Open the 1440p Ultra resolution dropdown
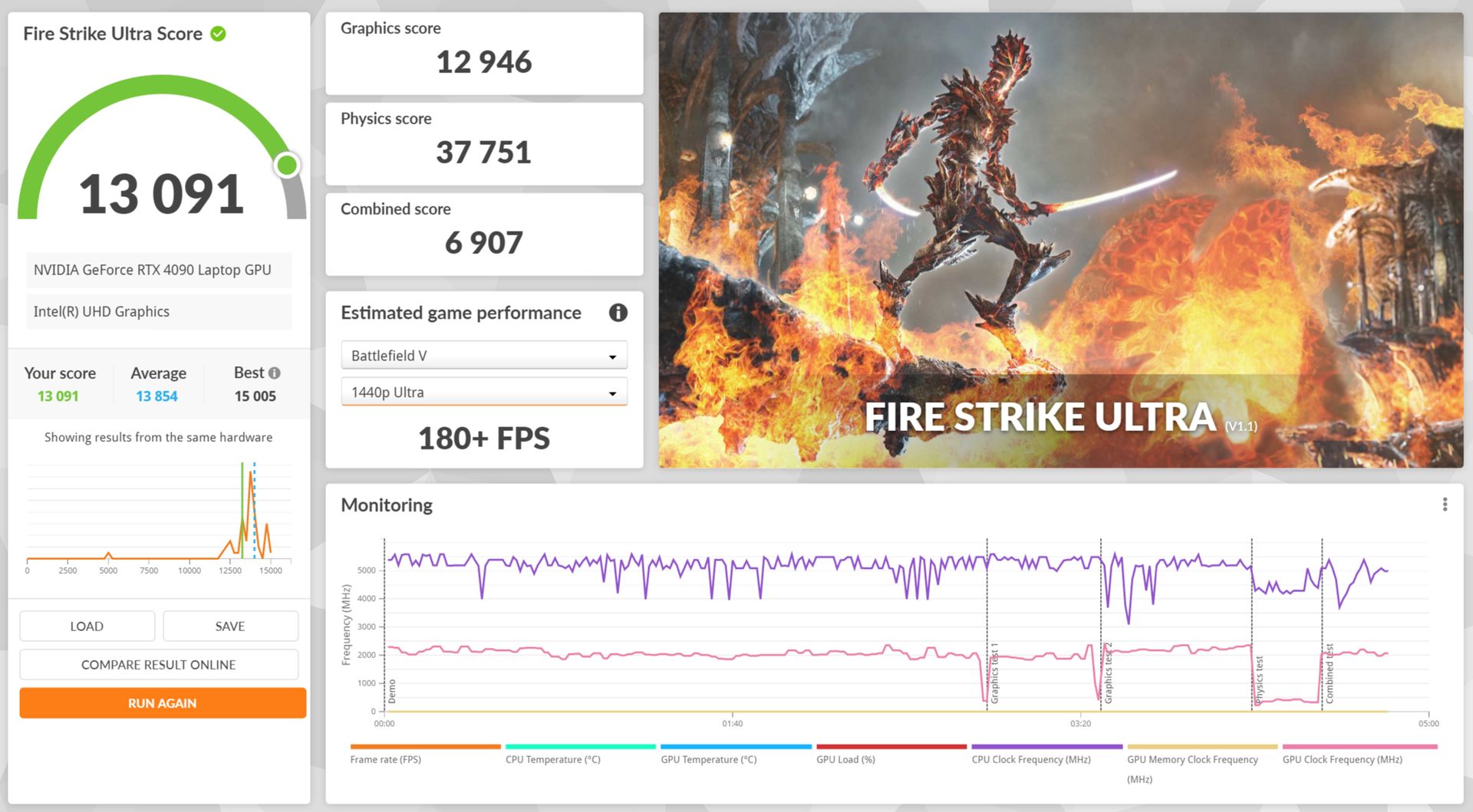1473x812 pixels. 484,392
